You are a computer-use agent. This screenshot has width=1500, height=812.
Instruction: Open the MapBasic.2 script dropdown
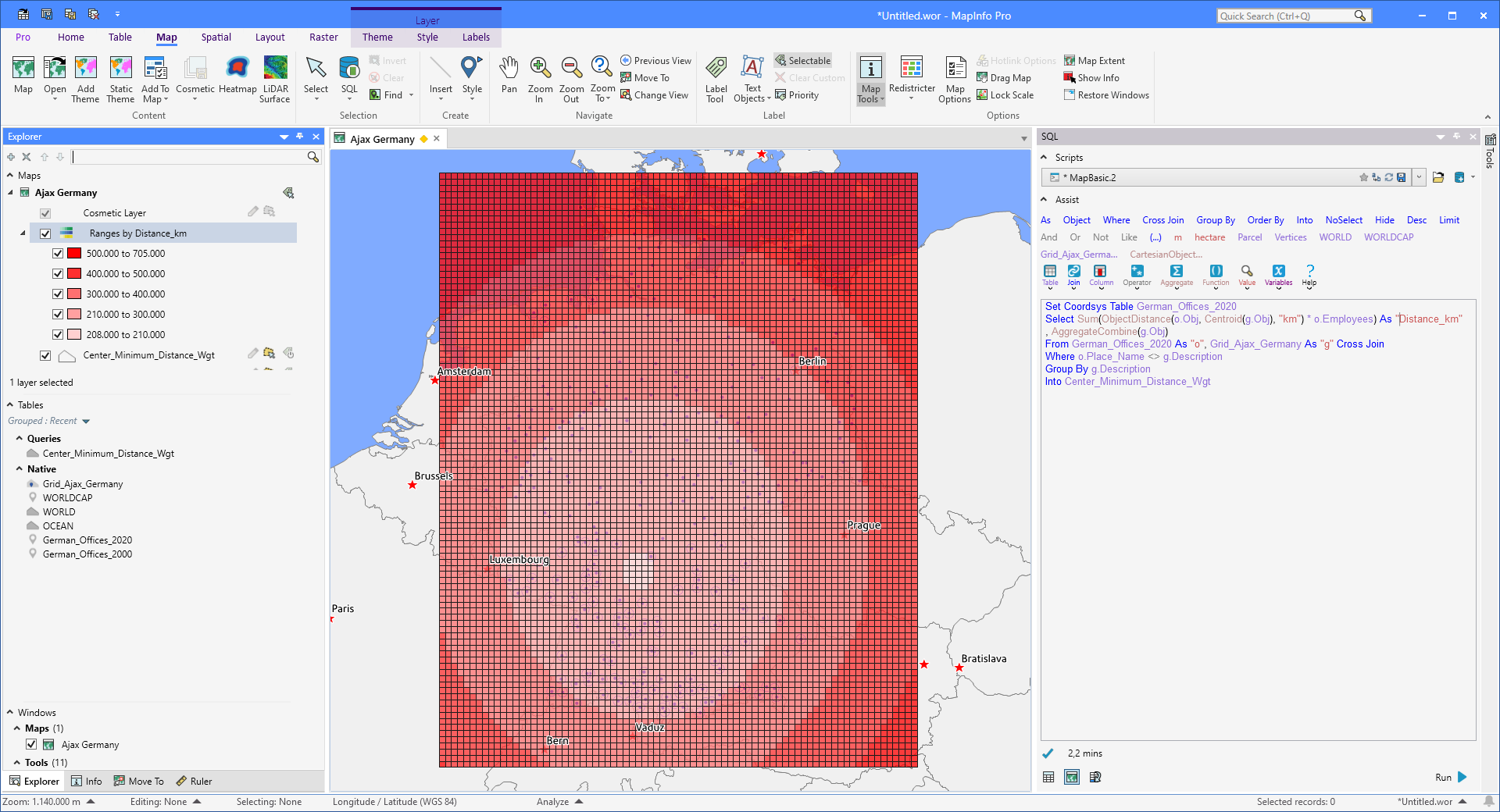pos(1420,177)
